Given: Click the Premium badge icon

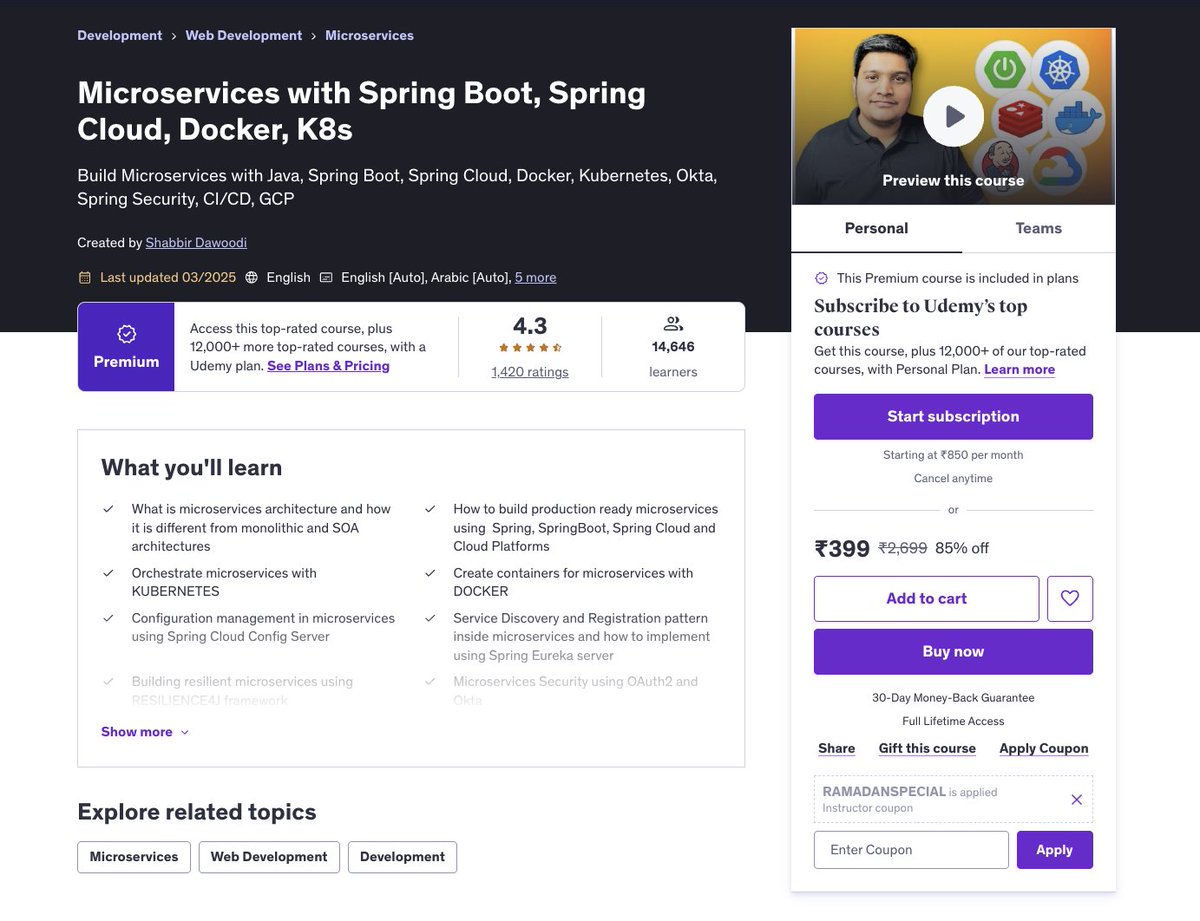Looking at the screenshot, I should pyautogui.click(x=126, y=334).
